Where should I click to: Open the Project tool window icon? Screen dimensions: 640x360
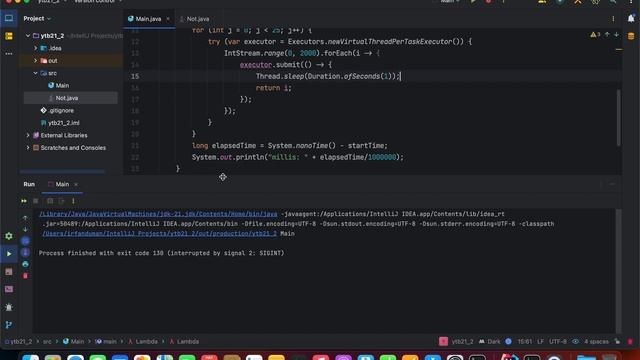(9, 18)
